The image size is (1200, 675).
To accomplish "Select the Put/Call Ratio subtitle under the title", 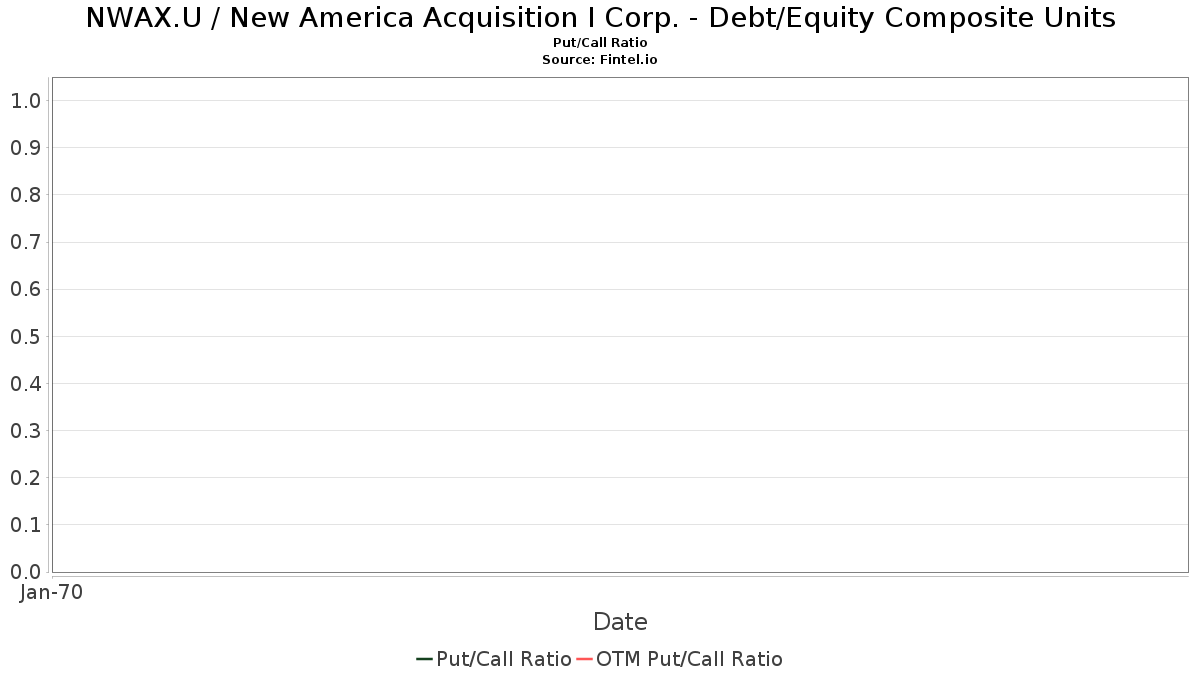I will (x=600, y=43).
